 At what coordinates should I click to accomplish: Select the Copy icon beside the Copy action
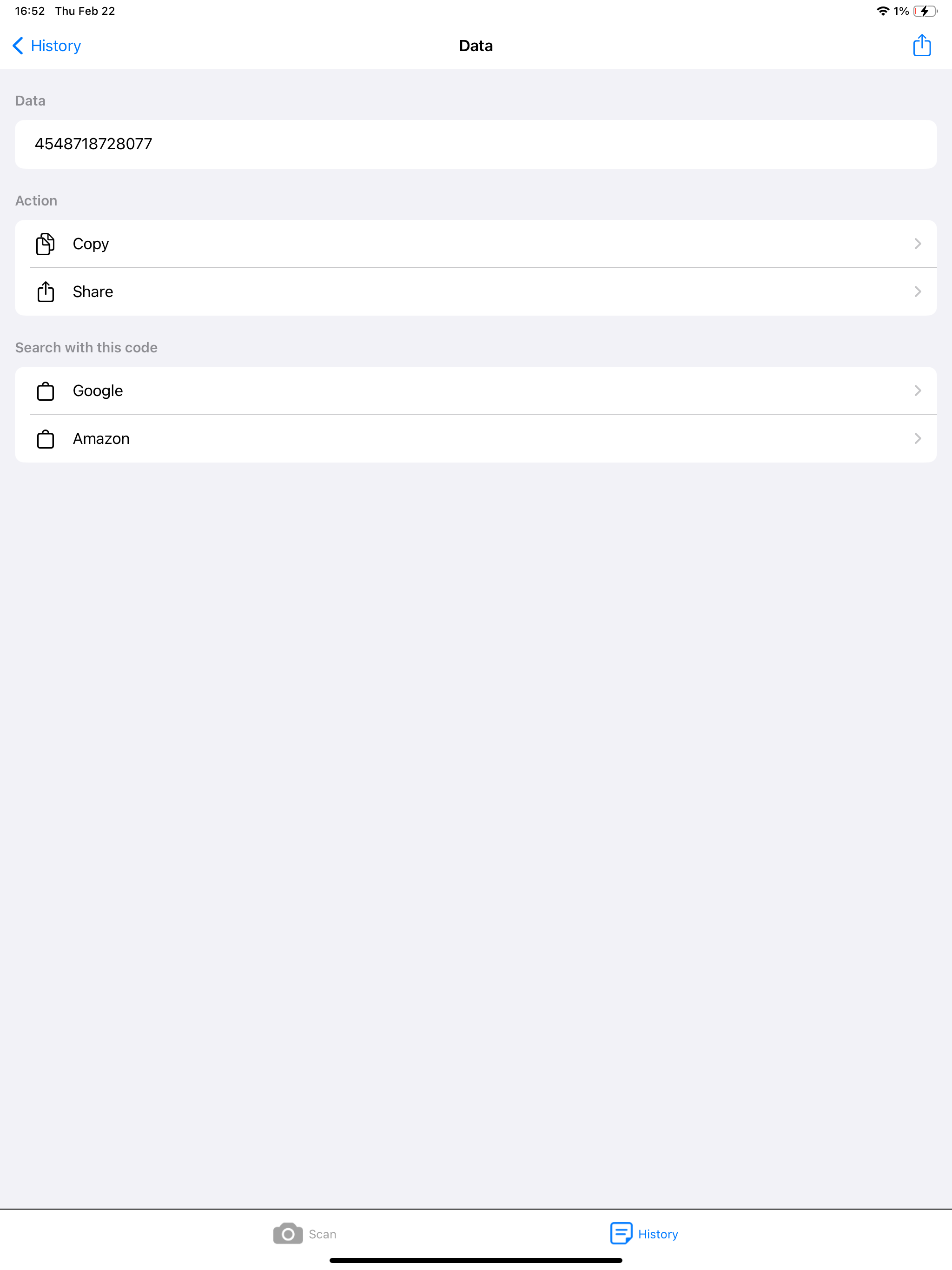pyautogui.click(x=46, y=244)
